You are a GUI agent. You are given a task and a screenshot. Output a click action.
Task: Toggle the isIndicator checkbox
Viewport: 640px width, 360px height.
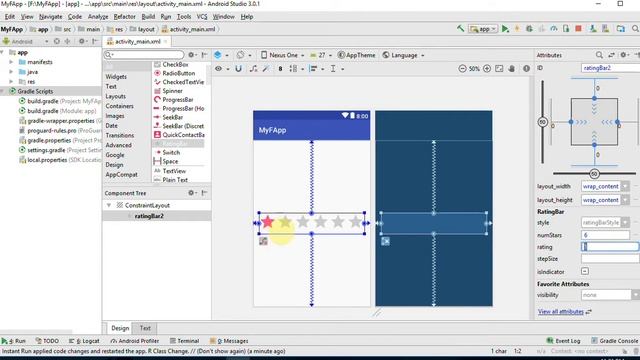tap(585, 271)
